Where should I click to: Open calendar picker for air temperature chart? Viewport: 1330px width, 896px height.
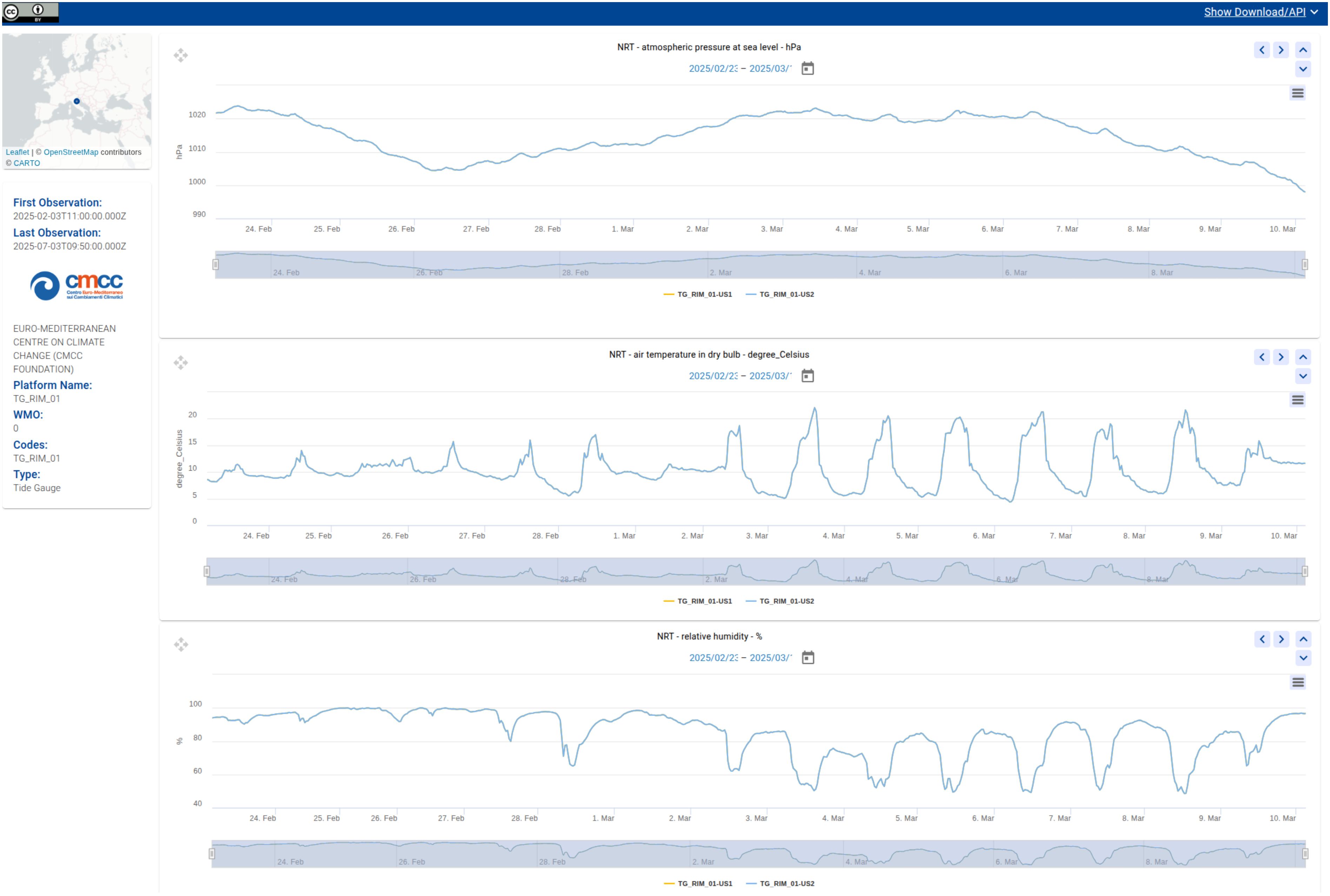(807, 376)
